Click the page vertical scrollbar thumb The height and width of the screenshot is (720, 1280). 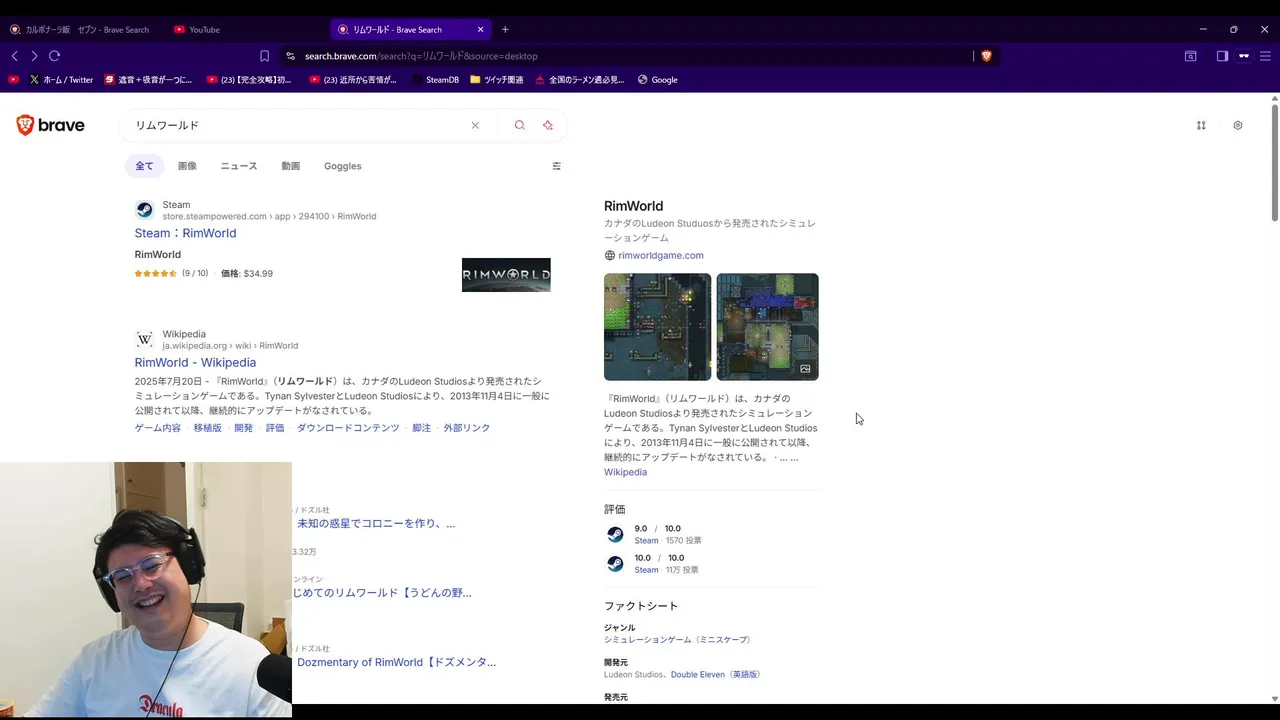pos(1275,161)
